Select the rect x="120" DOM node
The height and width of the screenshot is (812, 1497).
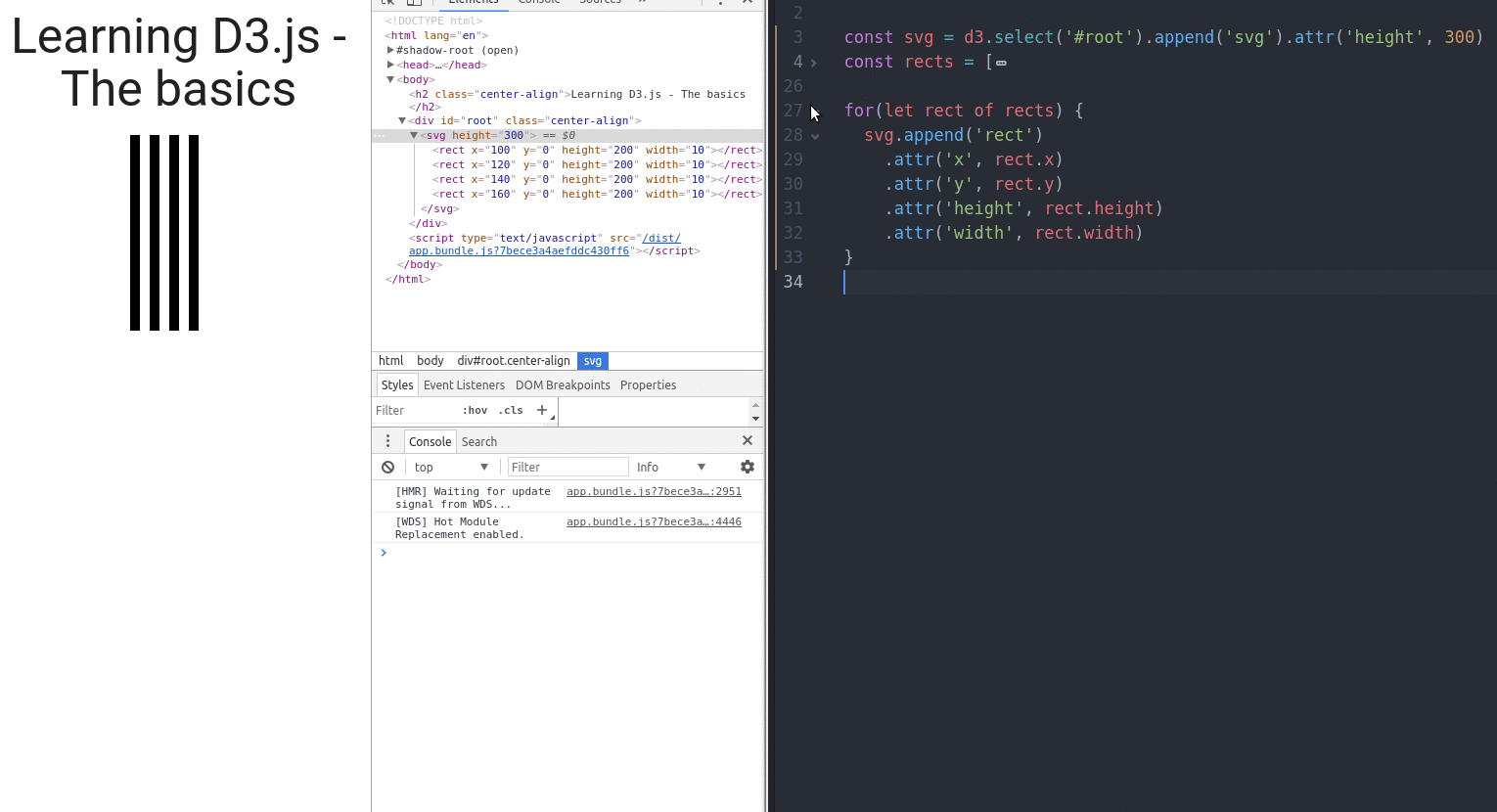click(597, 164)
